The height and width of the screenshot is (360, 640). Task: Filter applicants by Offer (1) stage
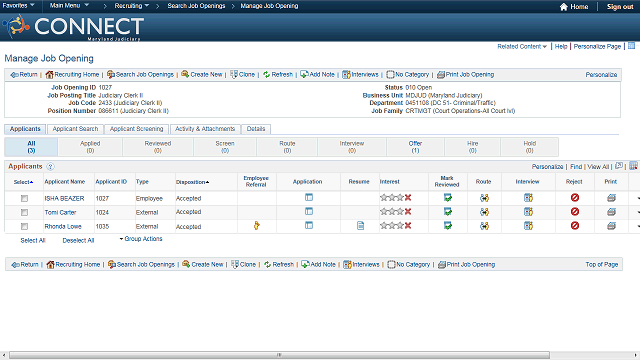[415, 147]
